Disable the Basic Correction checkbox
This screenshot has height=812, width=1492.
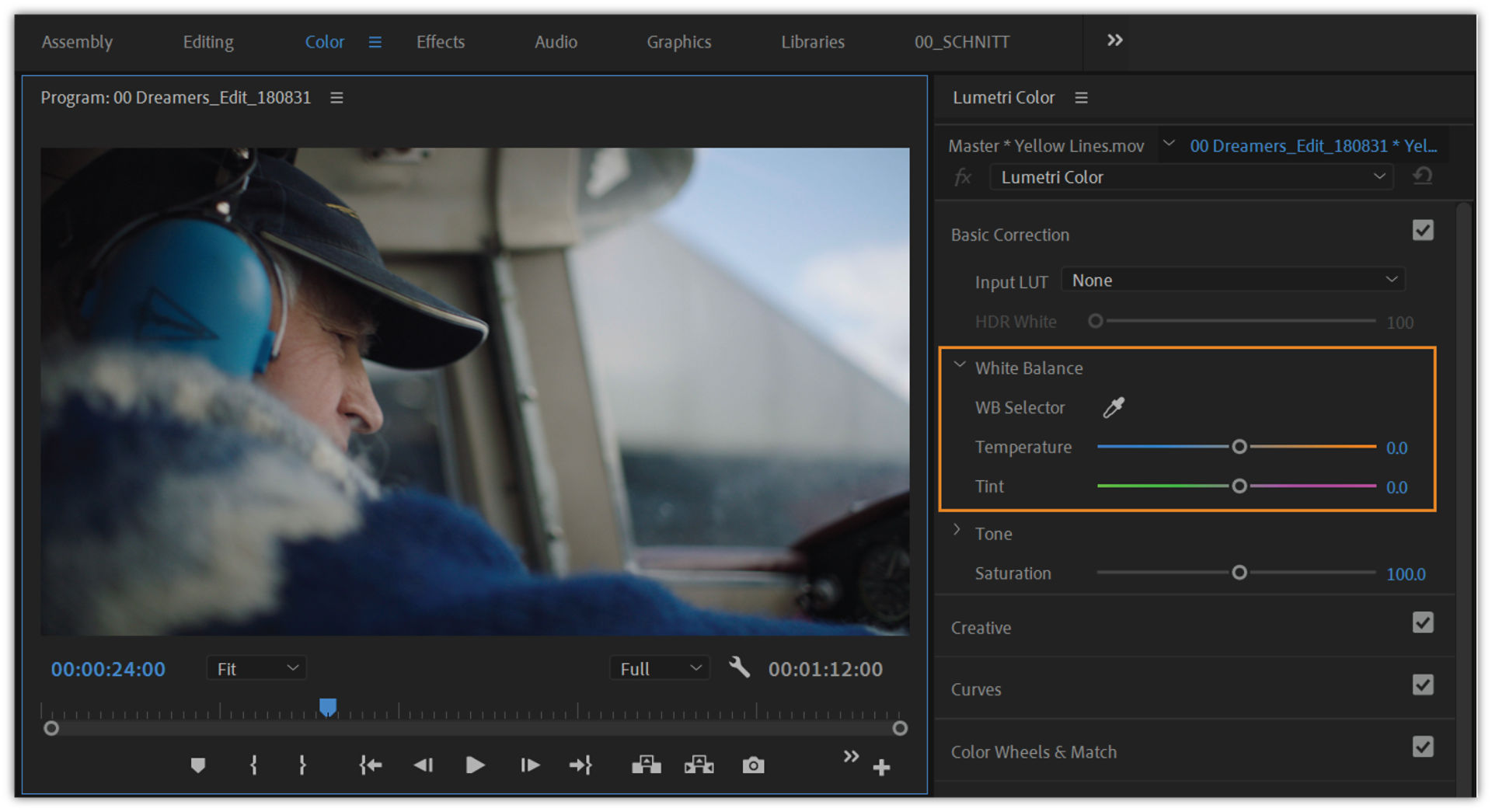pyautogui.click(x=1422, y=231)
